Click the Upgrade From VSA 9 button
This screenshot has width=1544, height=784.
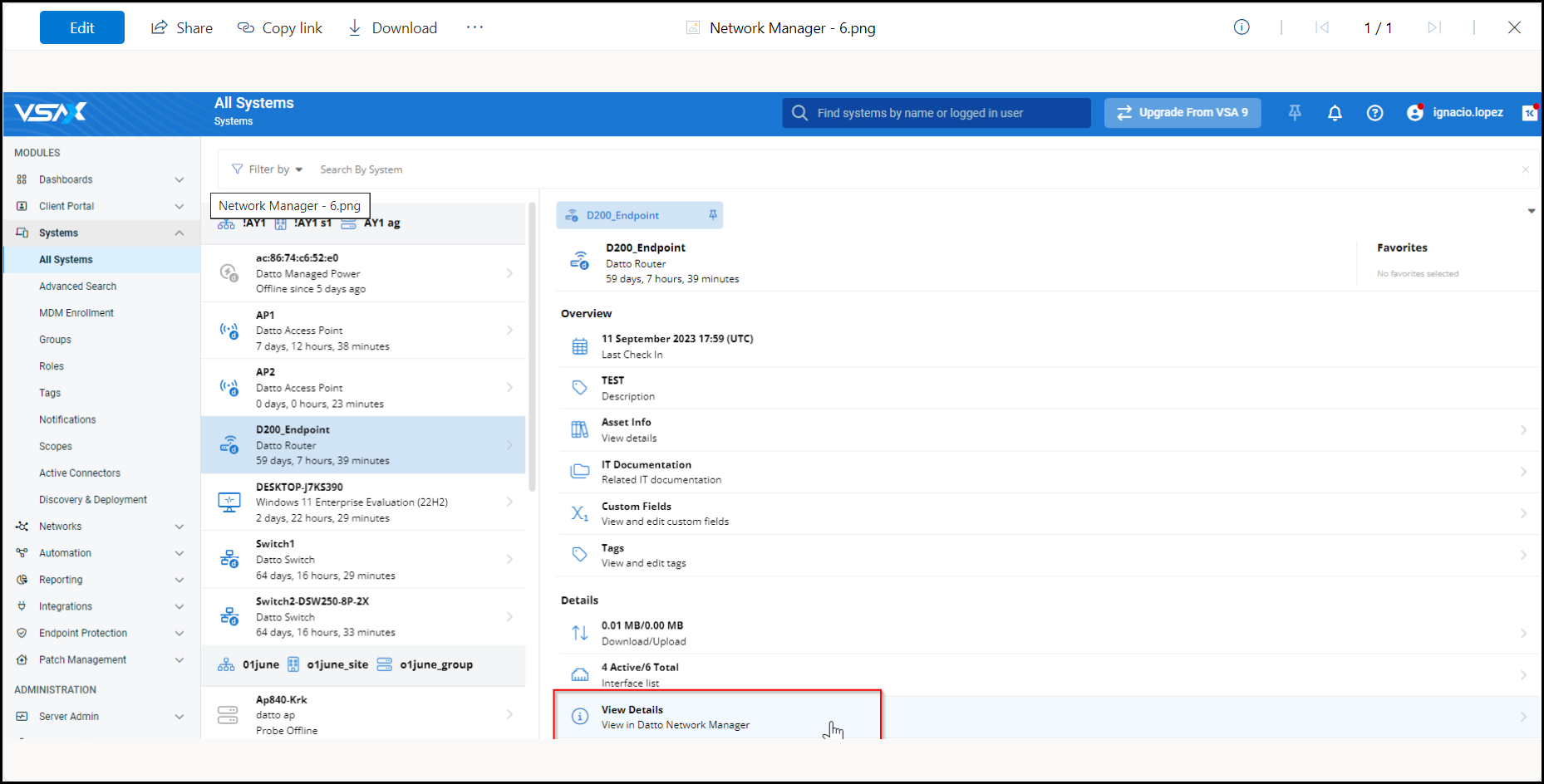click(x=1183, y=113)
